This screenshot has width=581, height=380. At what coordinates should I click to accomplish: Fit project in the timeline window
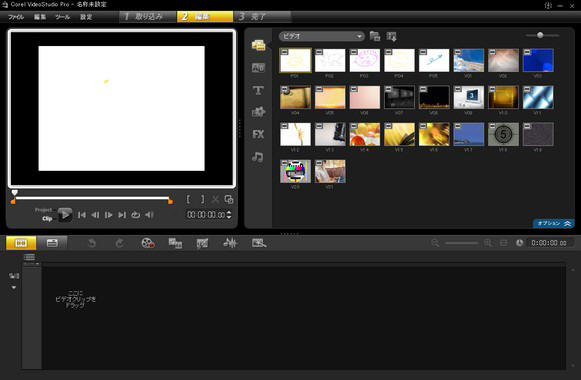pos(504,243)
